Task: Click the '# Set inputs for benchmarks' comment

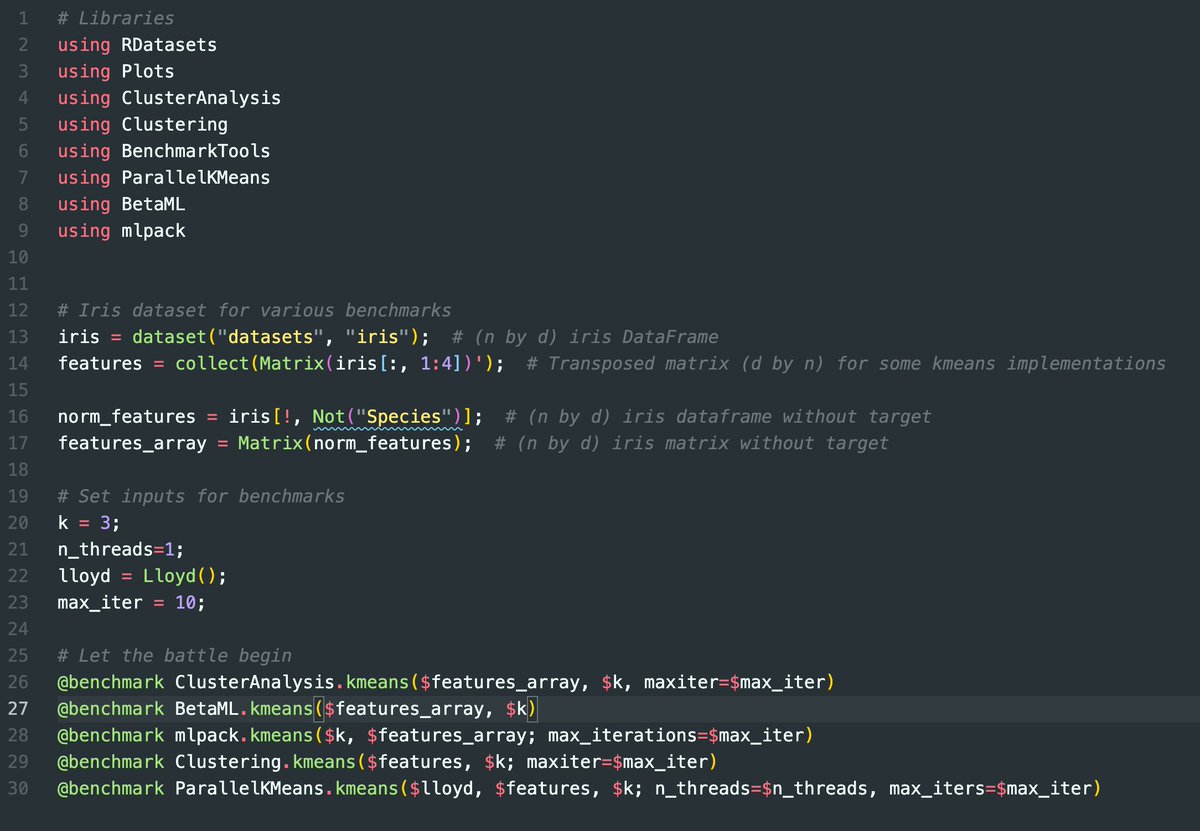Action: (x=201, y=496)
